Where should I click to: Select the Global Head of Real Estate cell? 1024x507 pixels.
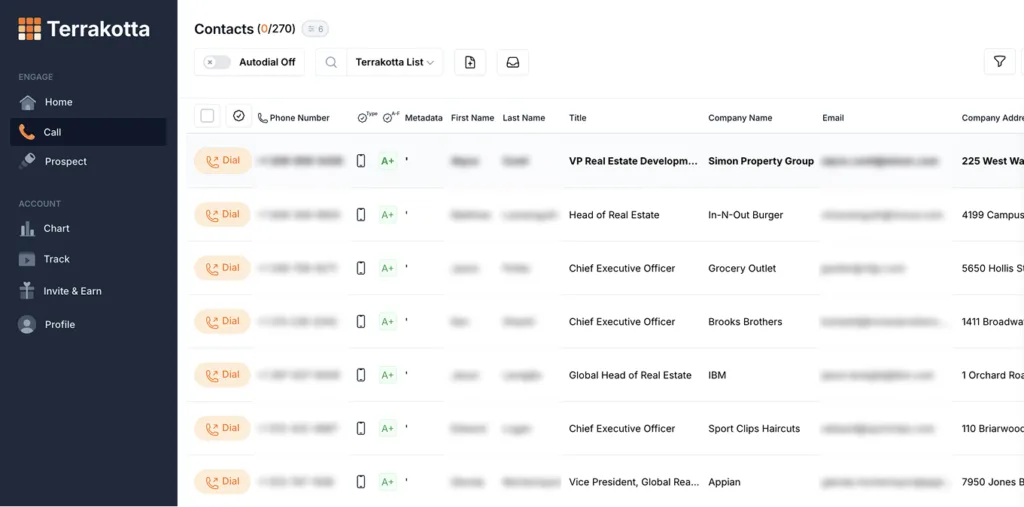[630, 376]
